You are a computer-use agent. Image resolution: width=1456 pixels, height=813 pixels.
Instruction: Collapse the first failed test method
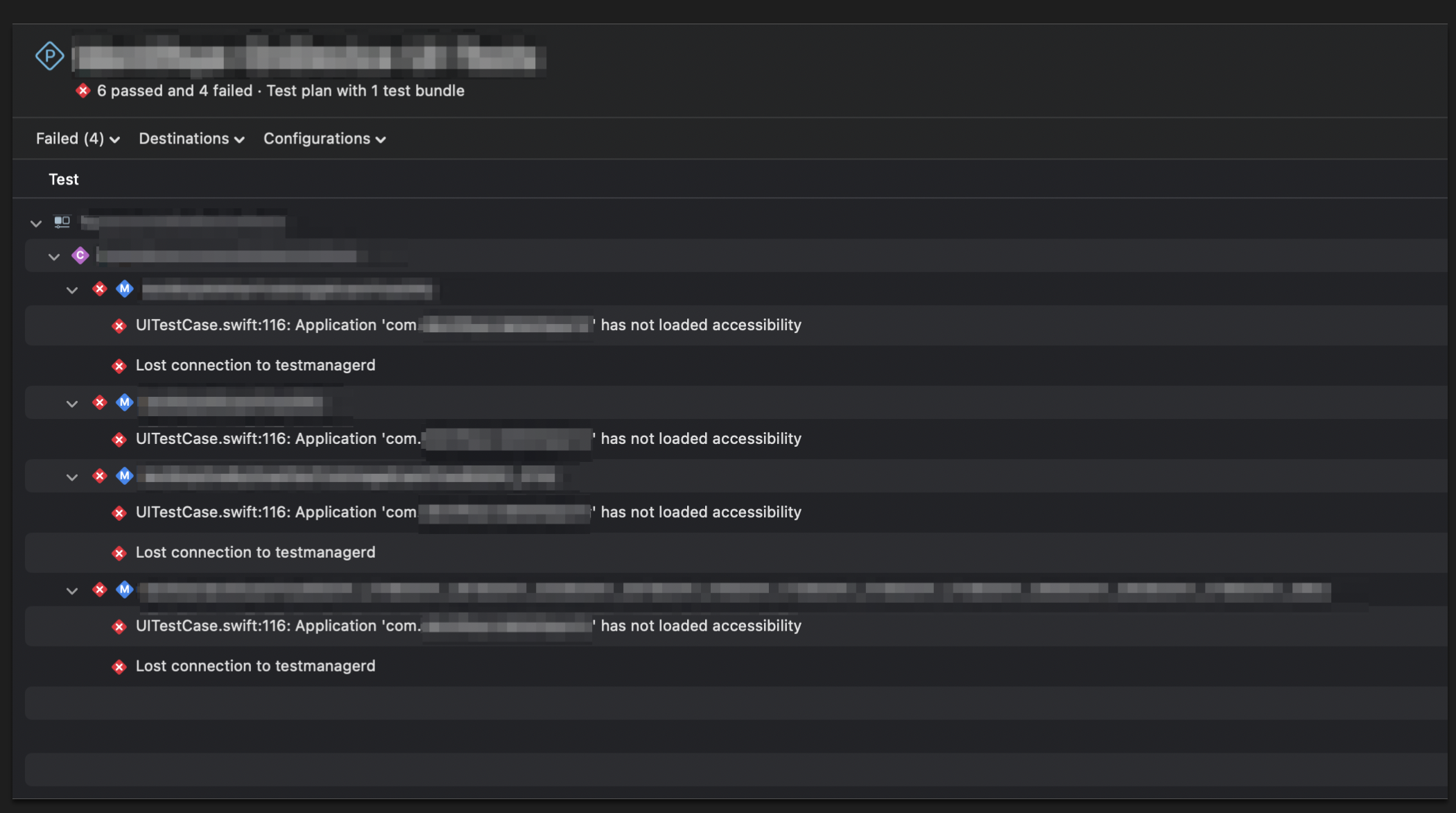click(x=72, y=290)
